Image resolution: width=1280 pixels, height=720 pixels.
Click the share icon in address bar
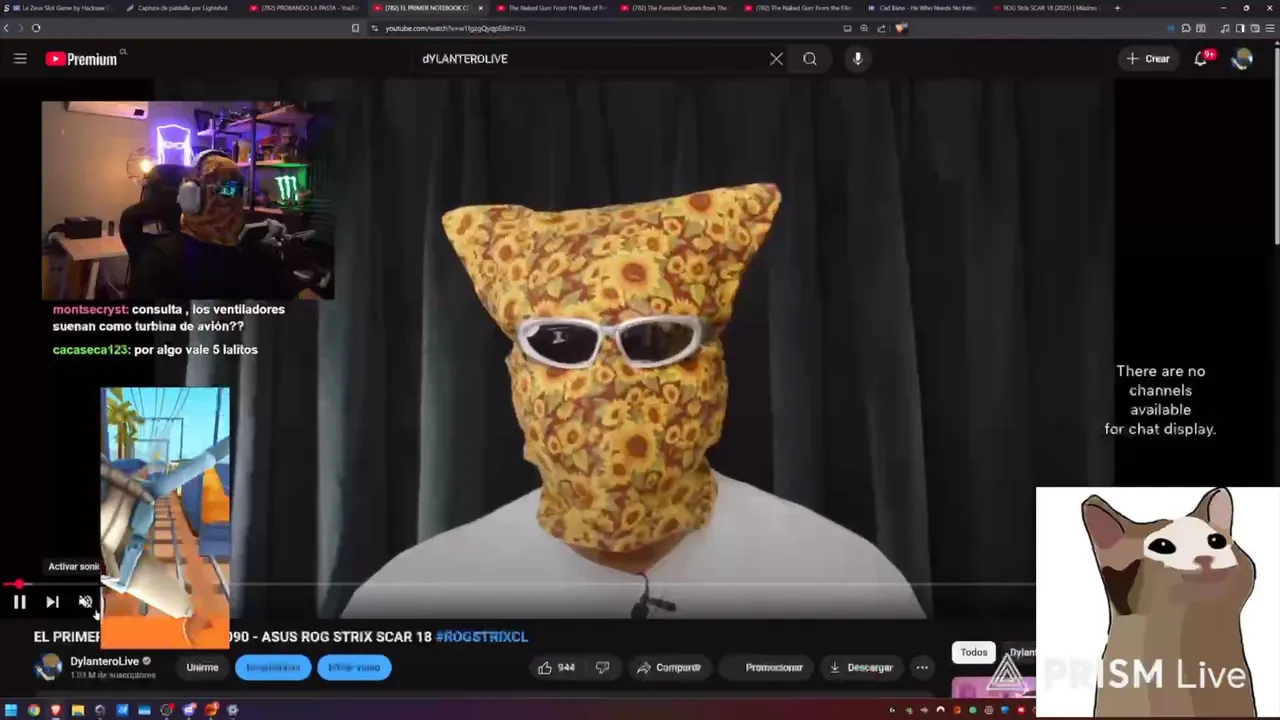click(882, 28)
